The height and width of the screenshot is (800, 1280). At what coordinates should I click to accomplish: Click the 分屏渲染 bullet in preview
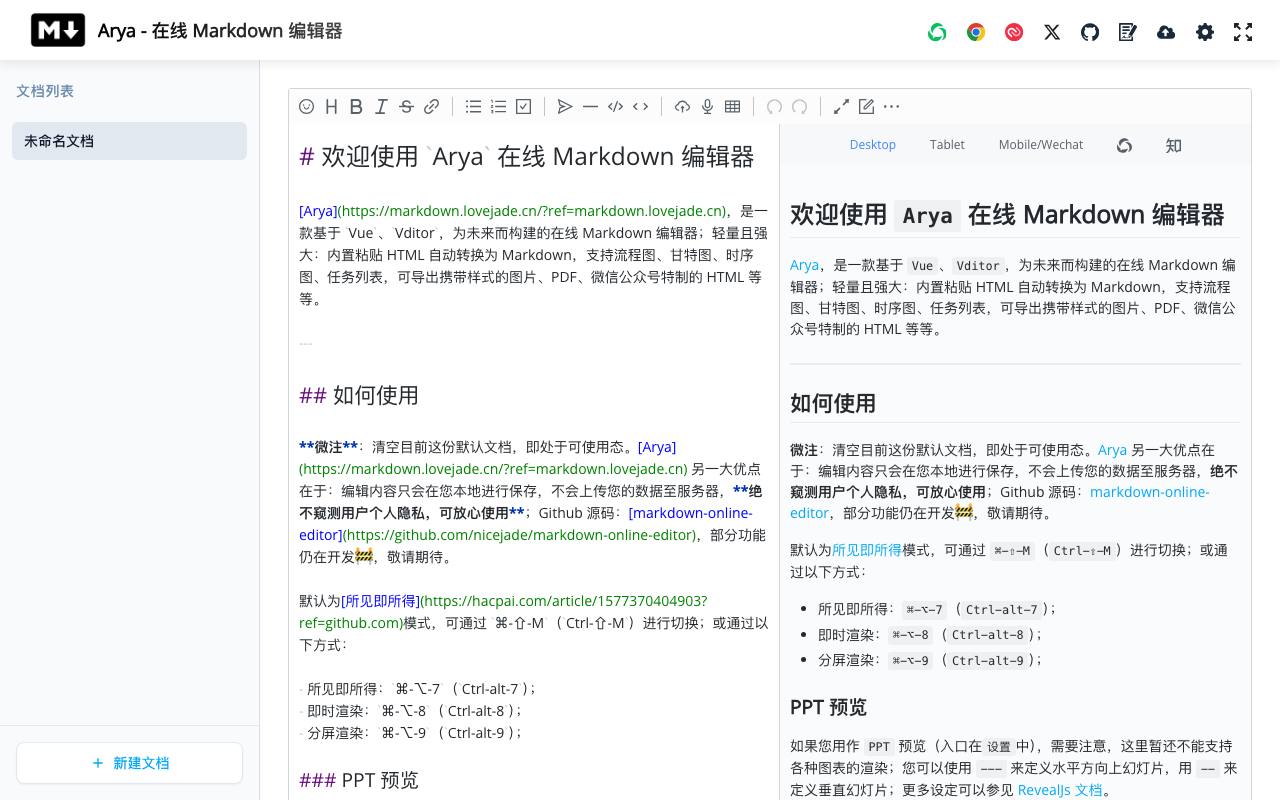coord(930,660)
